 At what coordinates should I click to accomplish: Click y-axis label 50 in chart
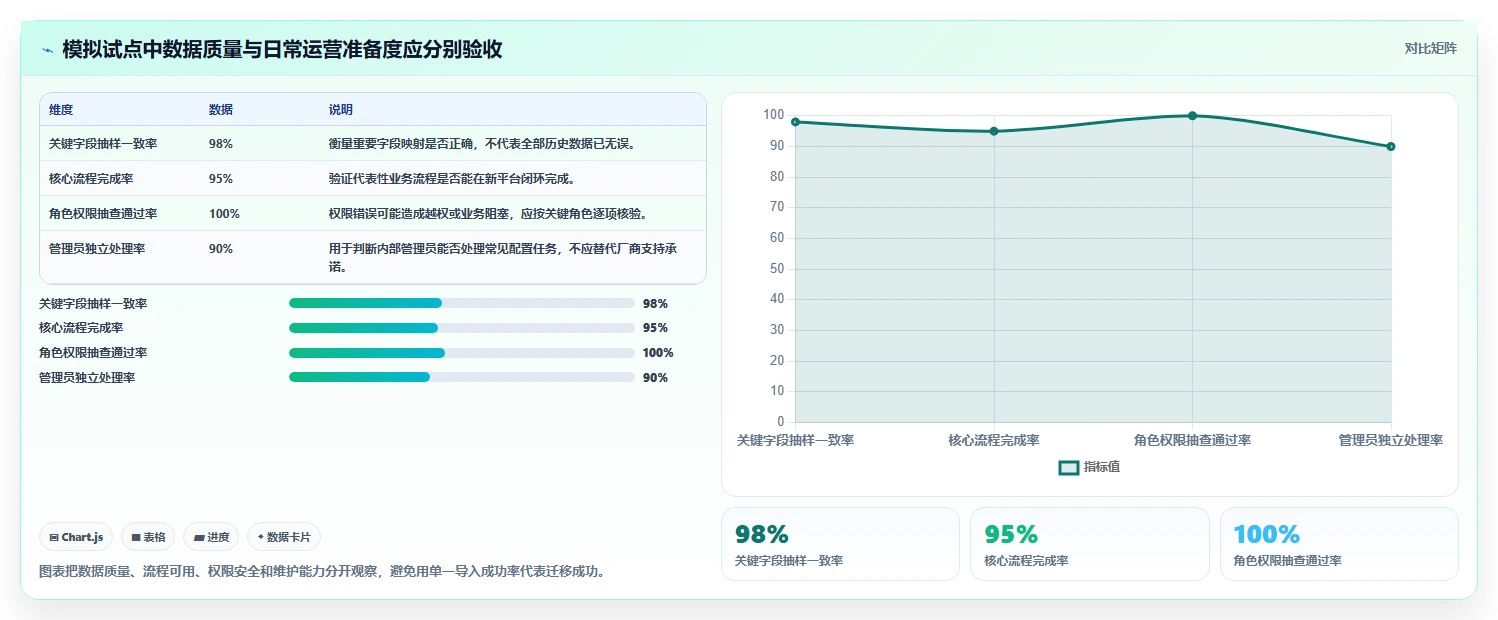pos(776,269)
